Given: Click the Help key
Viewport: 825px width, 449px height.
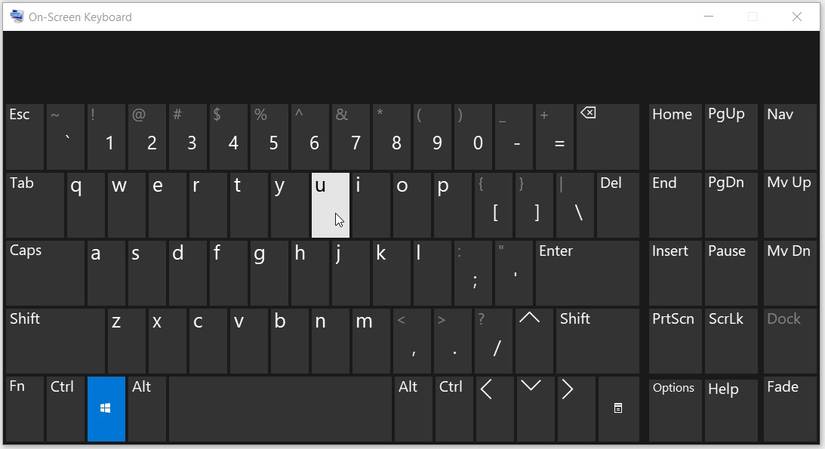Looking at the screenshot, I should pyautogui.click(x=731, y=408).
